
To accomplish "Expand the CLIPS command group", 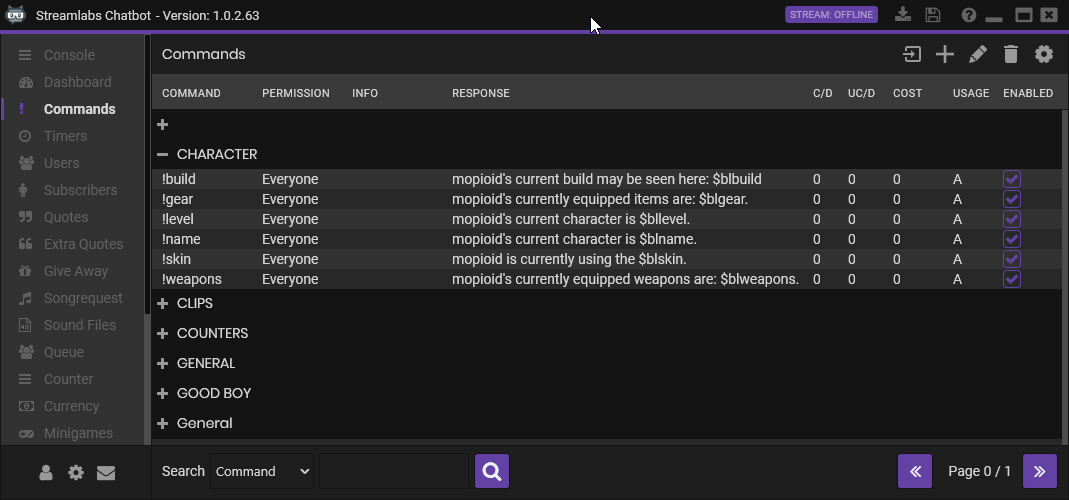I will pos(163,303).
